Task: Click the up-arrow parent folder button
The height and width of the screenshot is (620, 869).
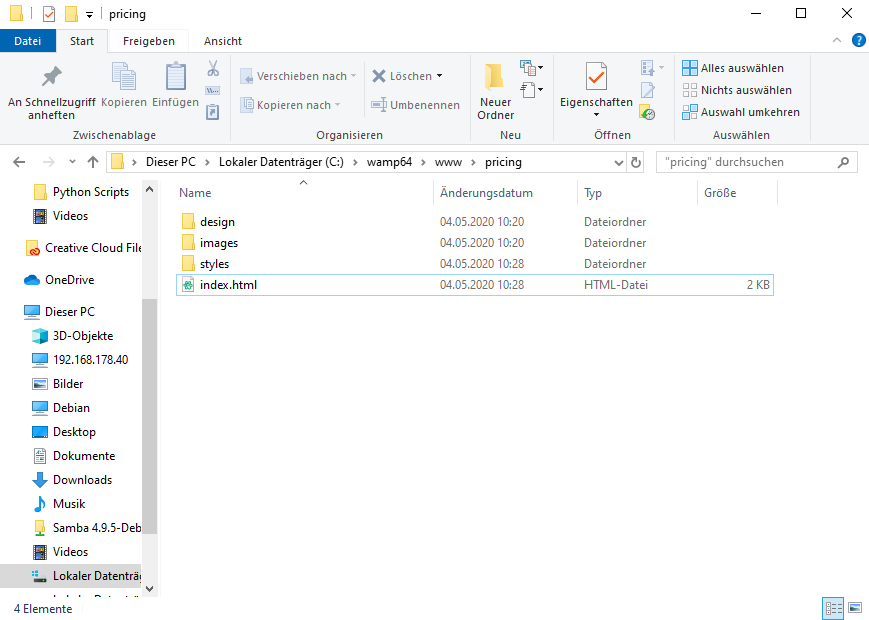Action: tap(93, 162)
